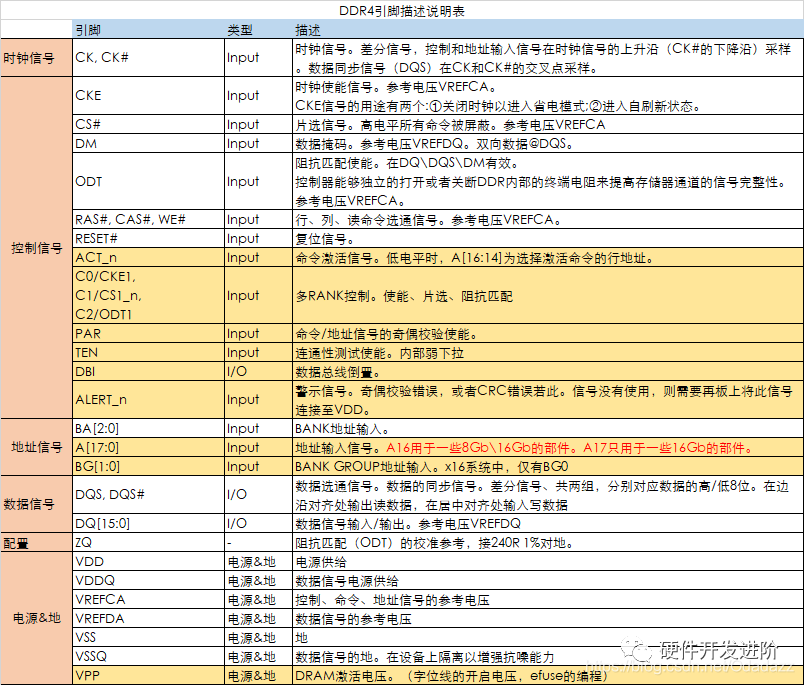Image resolution: width=804 pixels, height=685 pixels.
Task: Select the category cell '数据信号'
Action: (36, 504)
